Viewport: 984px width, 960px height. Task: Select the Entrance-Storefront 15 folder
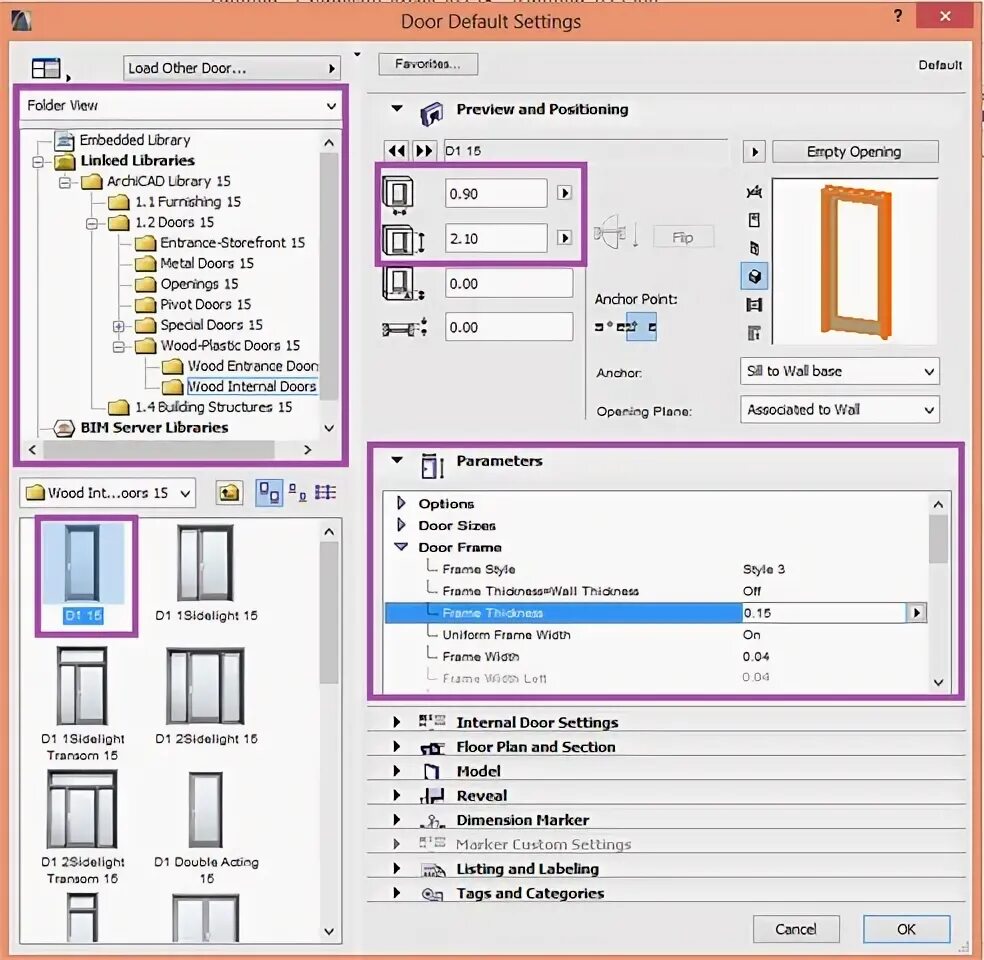point(232,243)
